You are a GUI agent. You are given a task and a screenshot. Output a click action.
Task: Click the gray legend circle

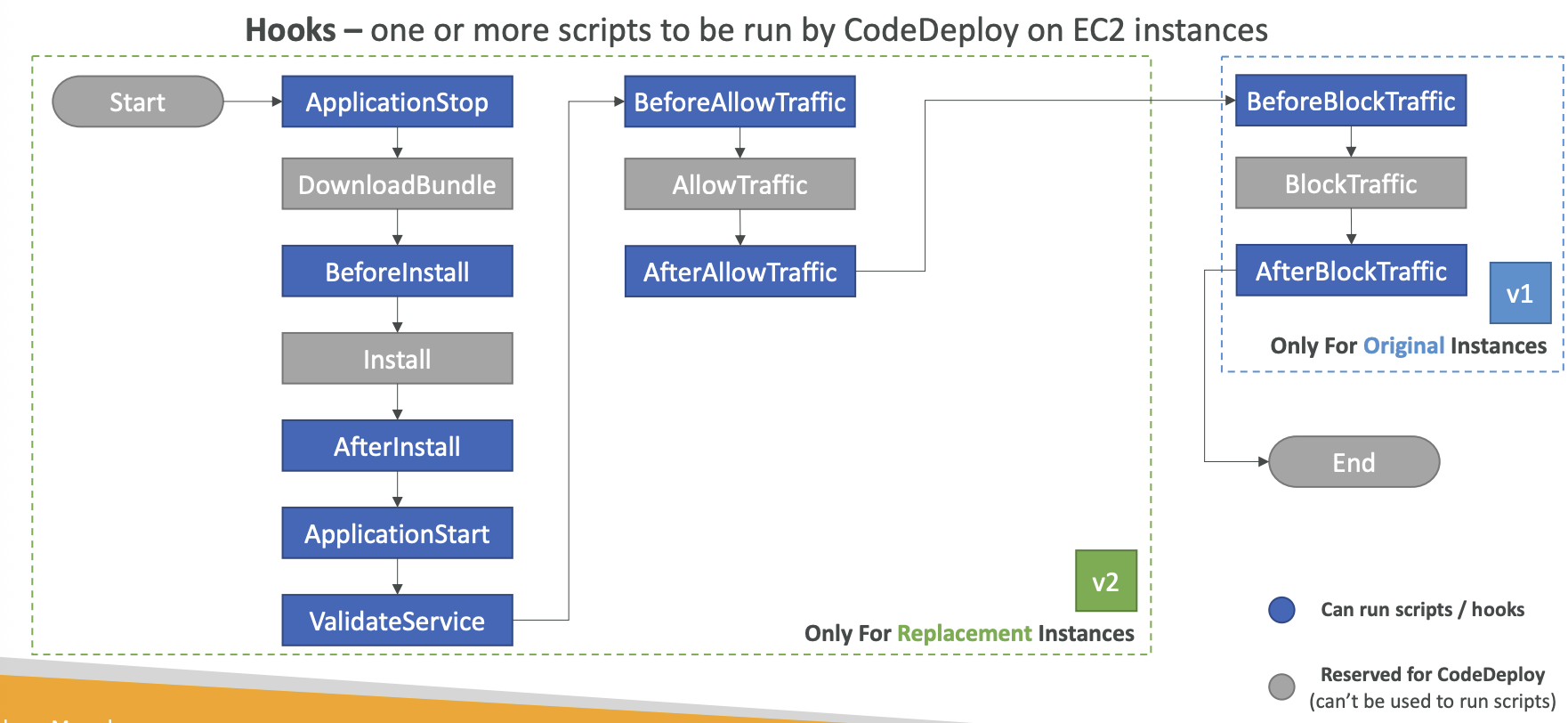pos(1281,686)
